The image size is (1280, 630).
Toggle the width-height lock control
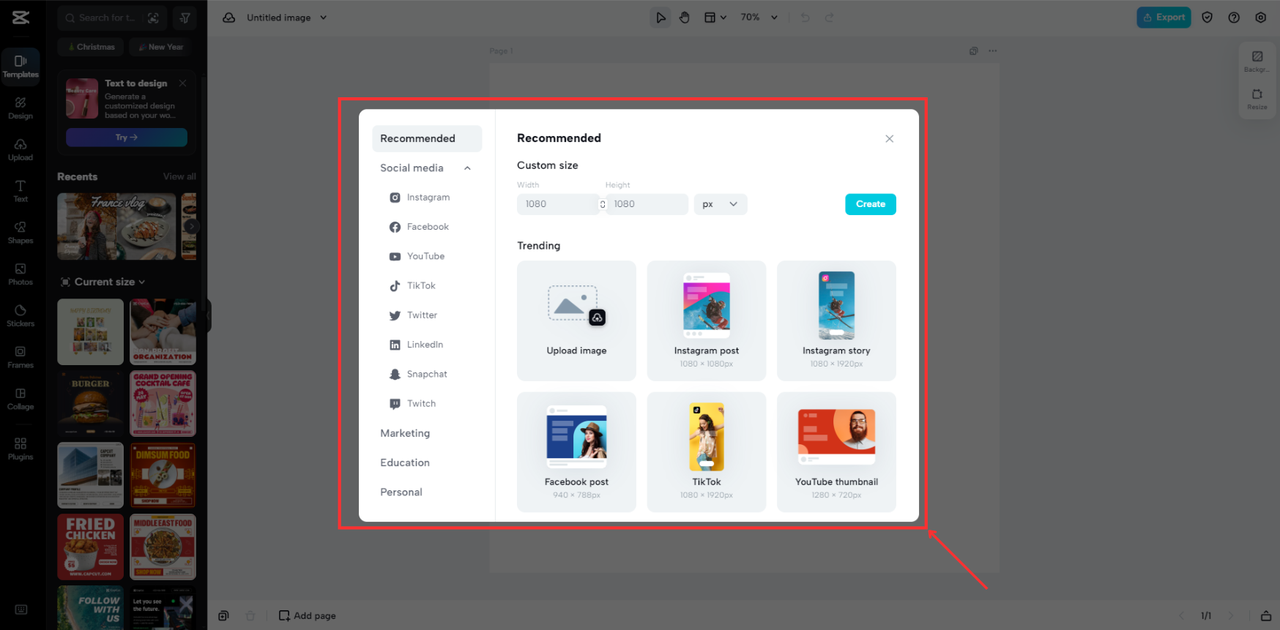[x=602, y=204]
